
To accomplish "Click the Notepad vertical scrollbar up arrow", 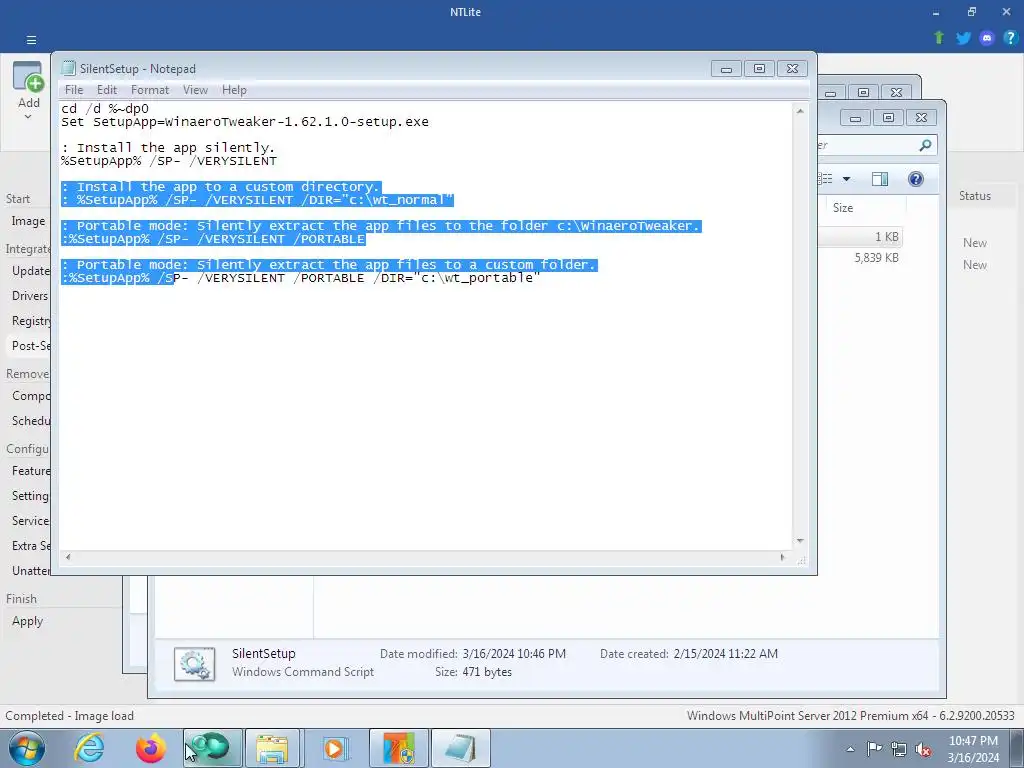I will click(x=800, y=111).
